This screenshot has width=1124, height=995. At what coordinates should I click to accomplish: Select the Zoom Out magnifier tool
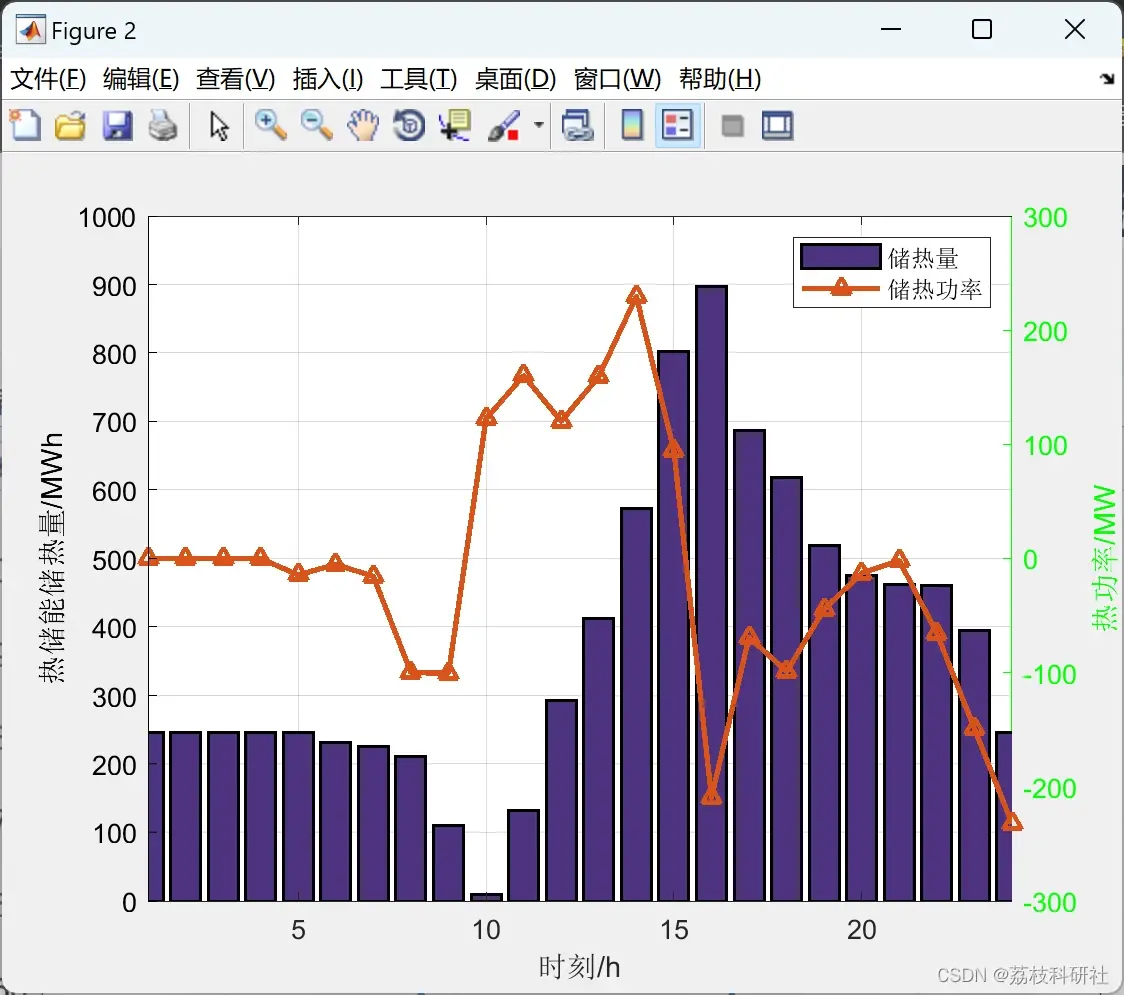coord(316,125)
